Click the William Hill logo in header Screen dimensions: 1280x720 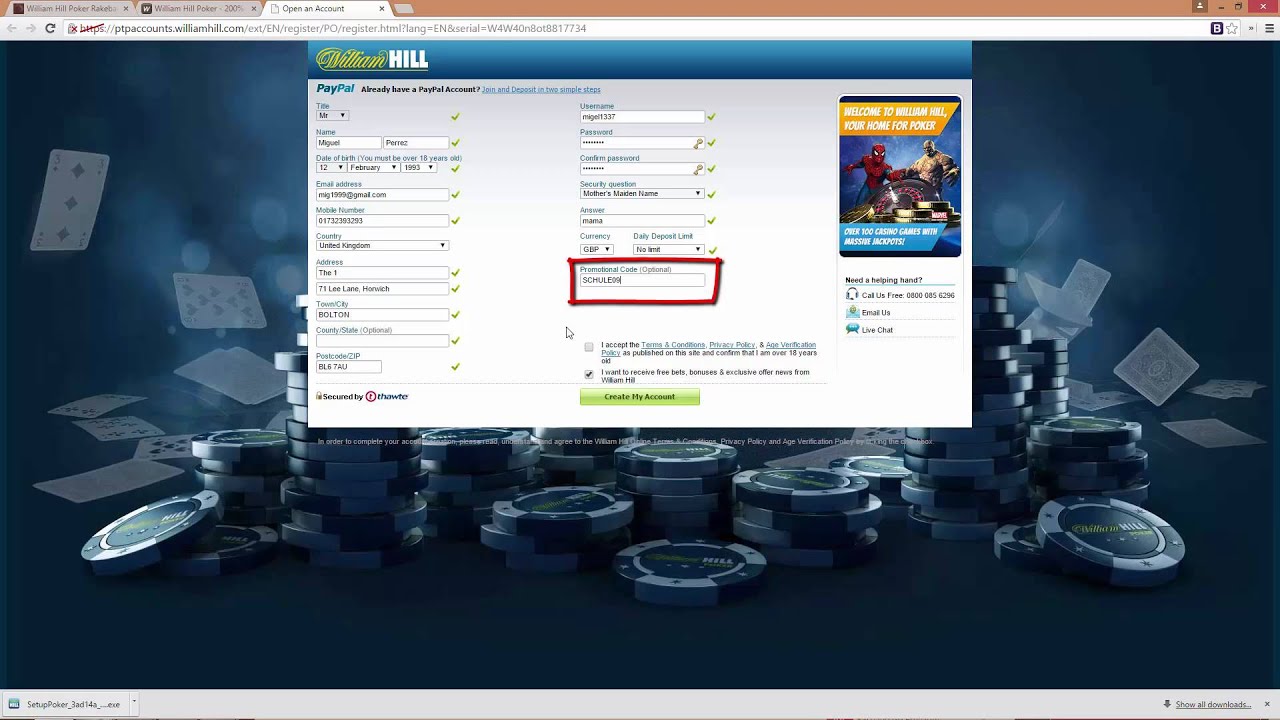372,60
